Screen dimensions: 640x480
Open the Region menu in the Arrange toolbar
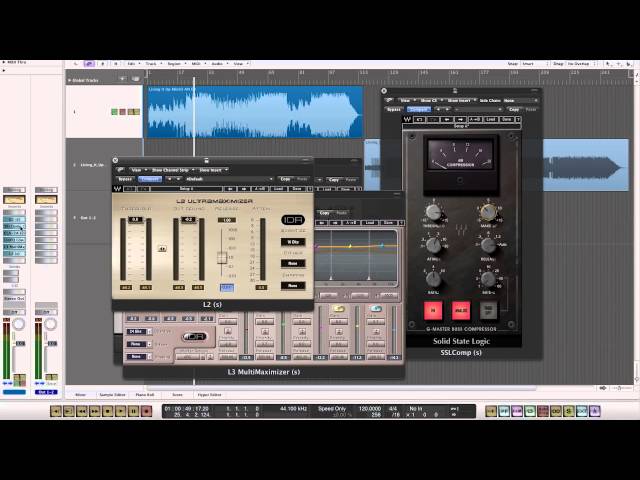pyautogui.click(x=176, y=64)
